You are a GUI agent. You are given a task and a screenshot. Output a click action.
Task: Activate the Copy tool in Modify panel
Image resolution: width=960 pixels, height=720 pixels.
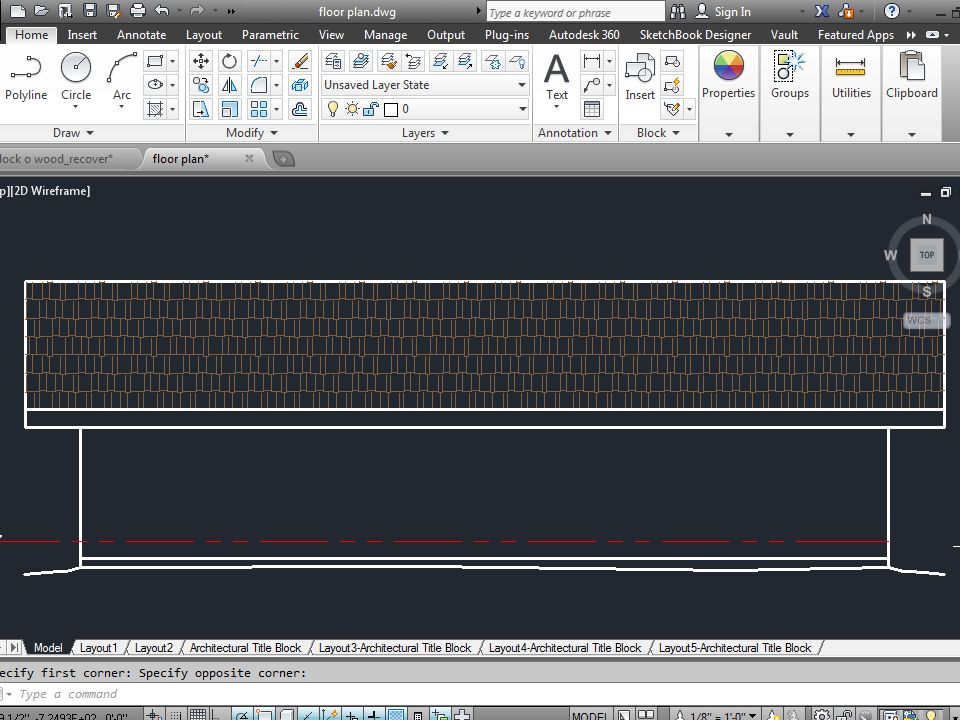click(x=201, y=84)
